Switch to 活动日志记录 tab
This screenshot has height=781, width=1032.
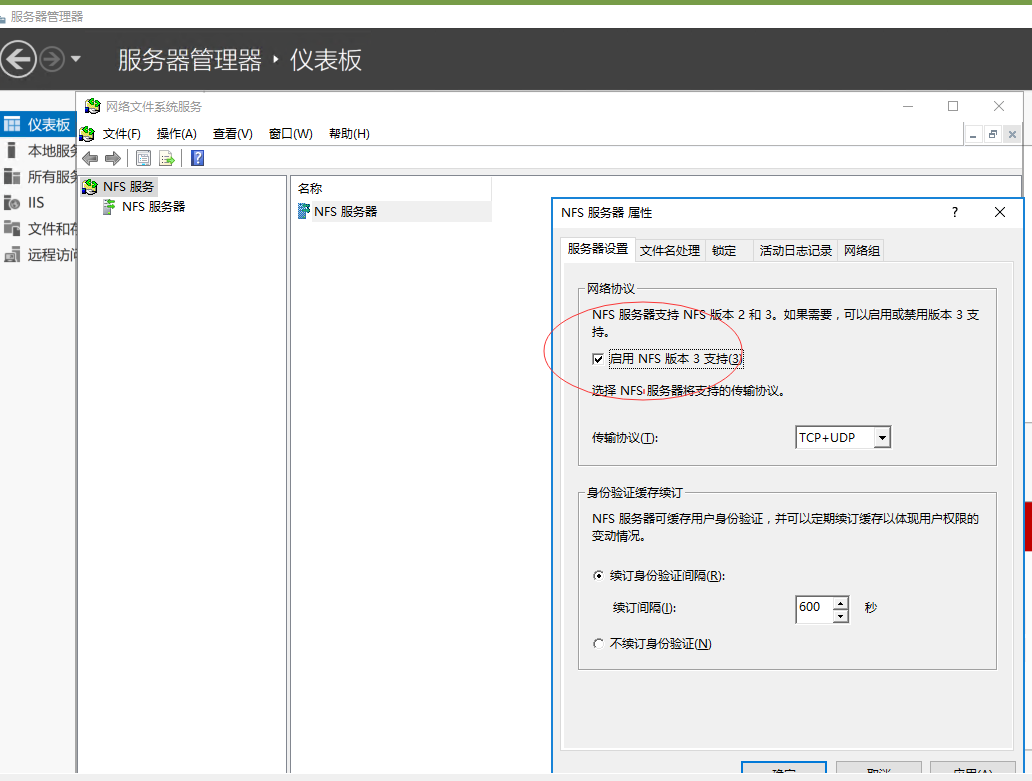coord(795,251)
